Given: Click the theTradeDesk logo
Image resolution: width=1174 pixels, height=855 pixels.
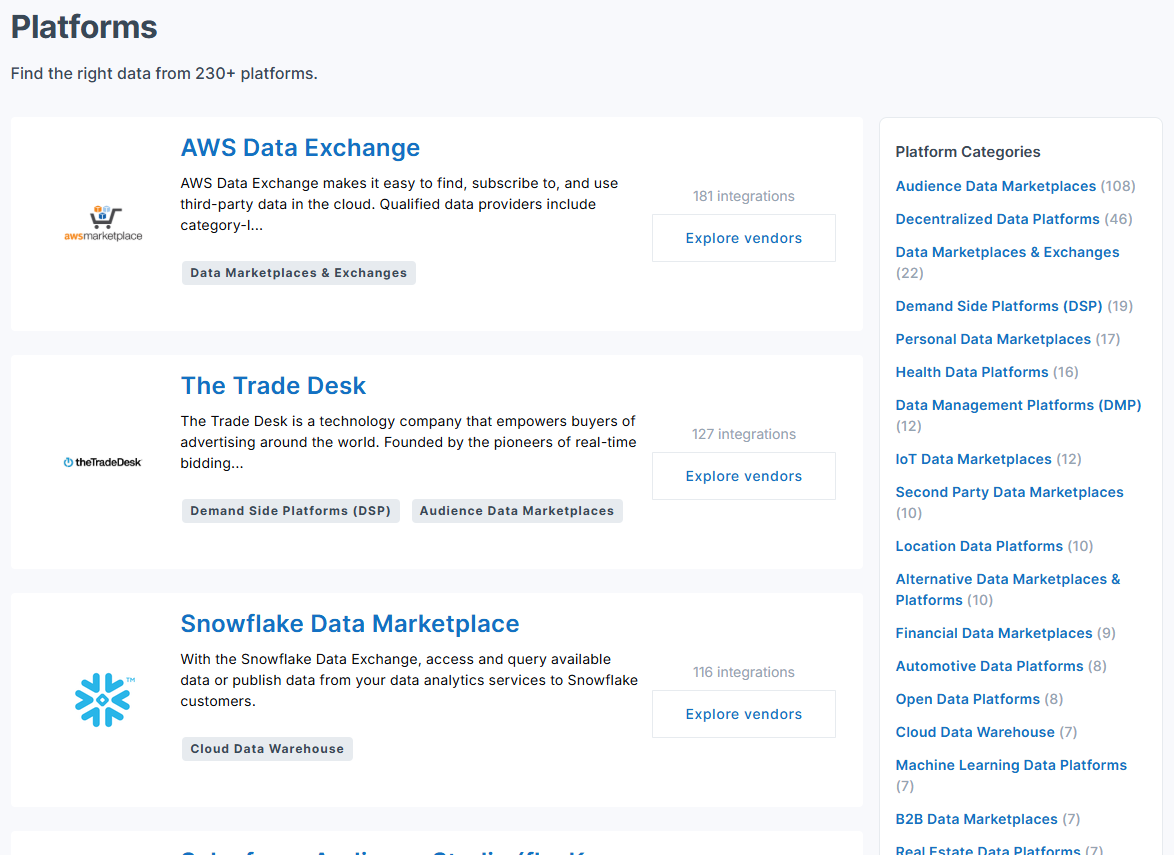Looking at the screenshot, I should pyautogui.click(x=103, y=462).
